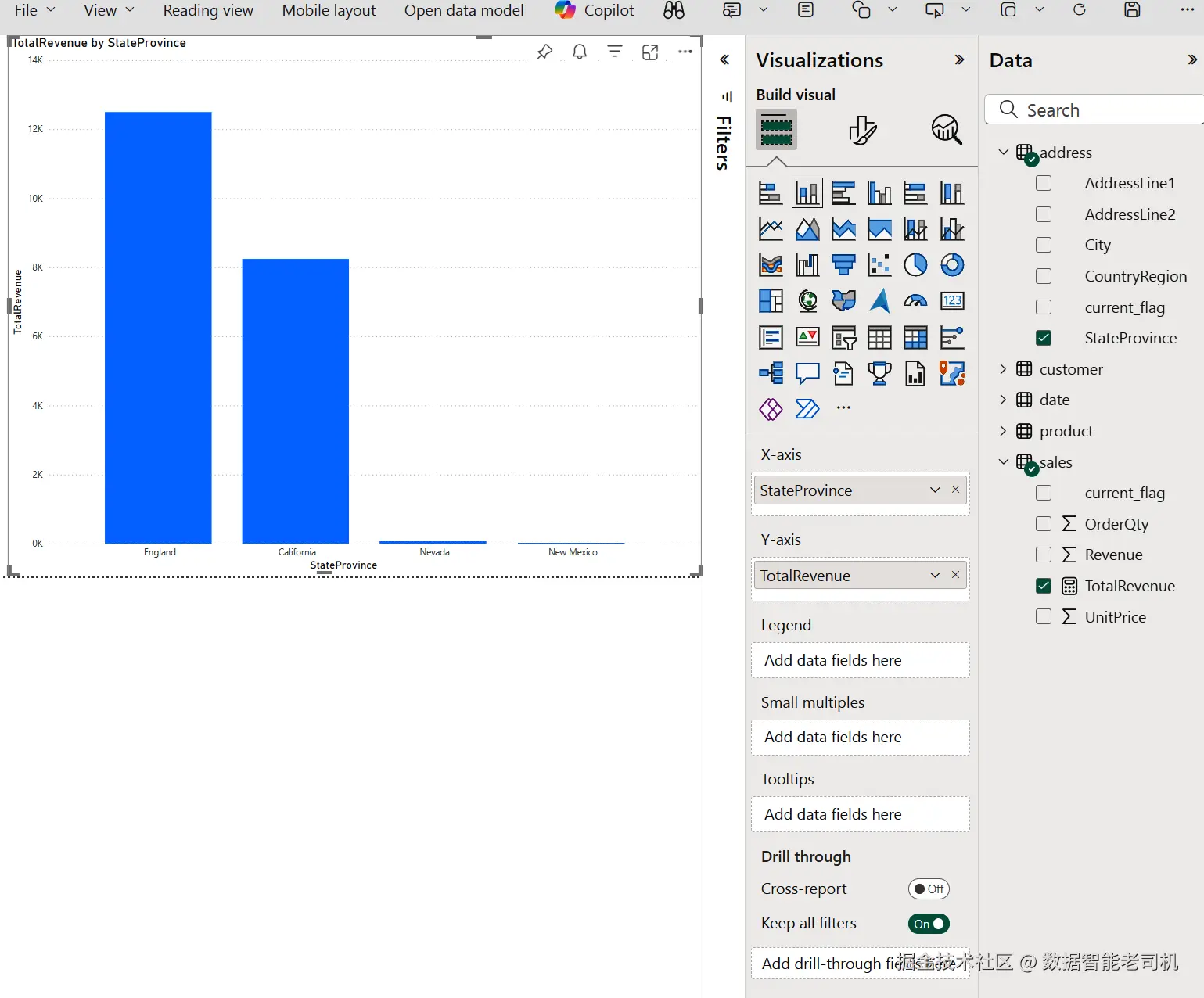Select the trophy metrics visual
Screen dimensions: 1204x998
879,373
